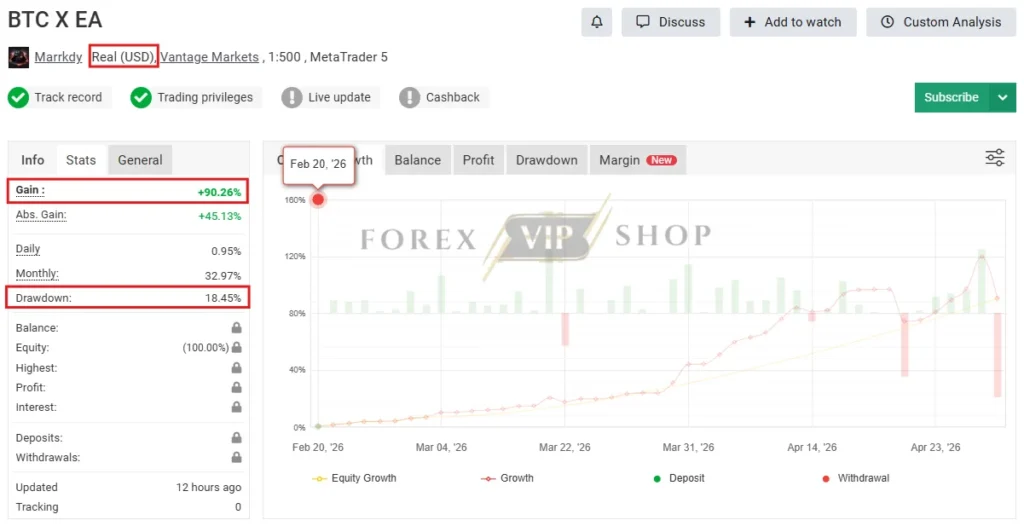The height and width of the screenshot is (526, 1024).
Task: Click the Abs. Gain label
Action: [x=41, y=214]
